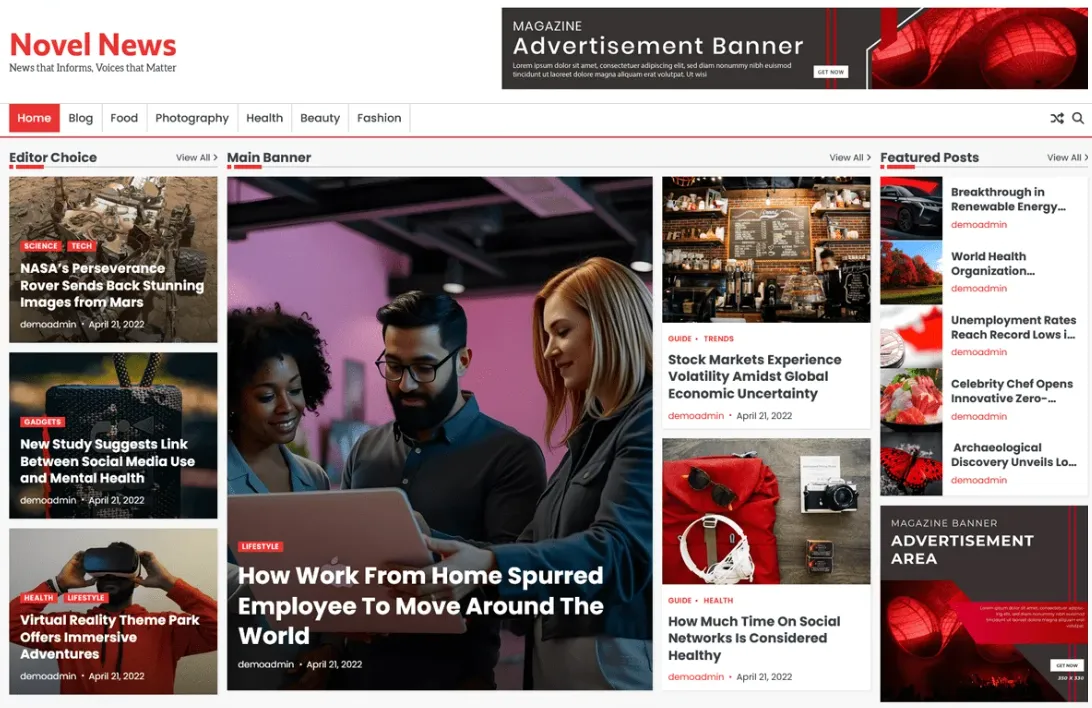Open the World Health Organization post
1092x708 pixels.
coord(993,264)
